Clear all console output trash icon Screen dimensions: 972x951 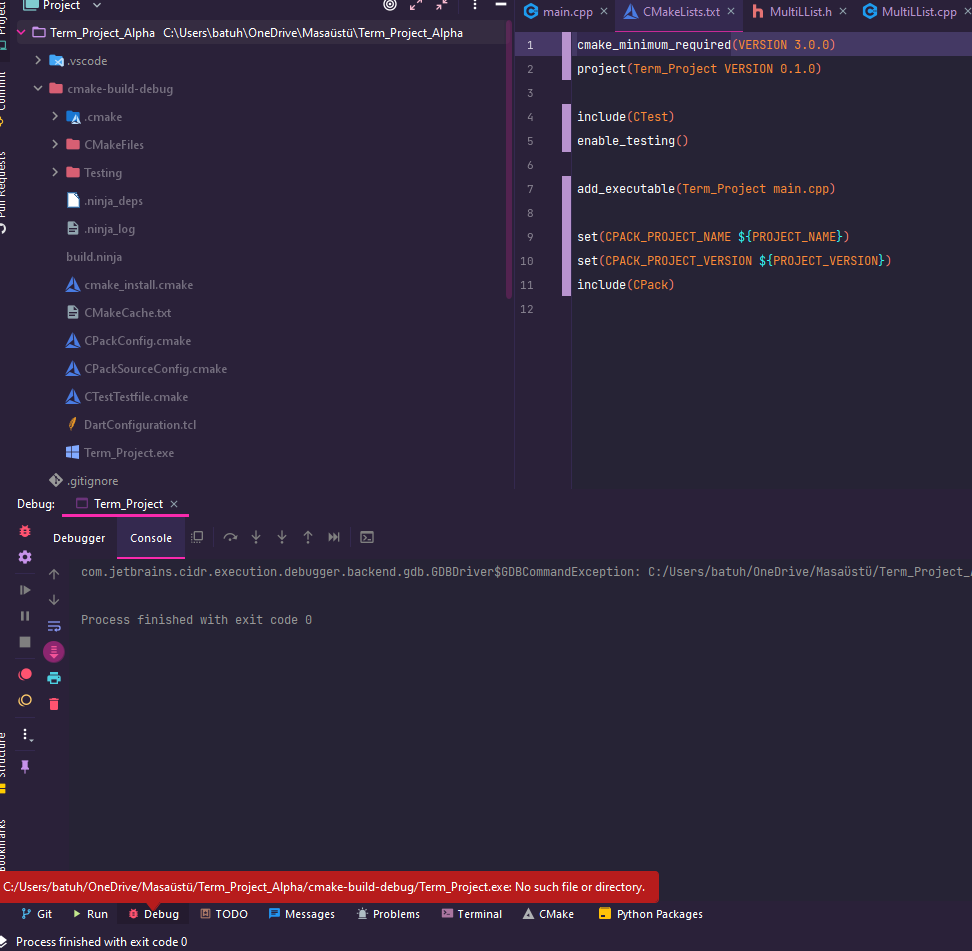coord(54,704)
